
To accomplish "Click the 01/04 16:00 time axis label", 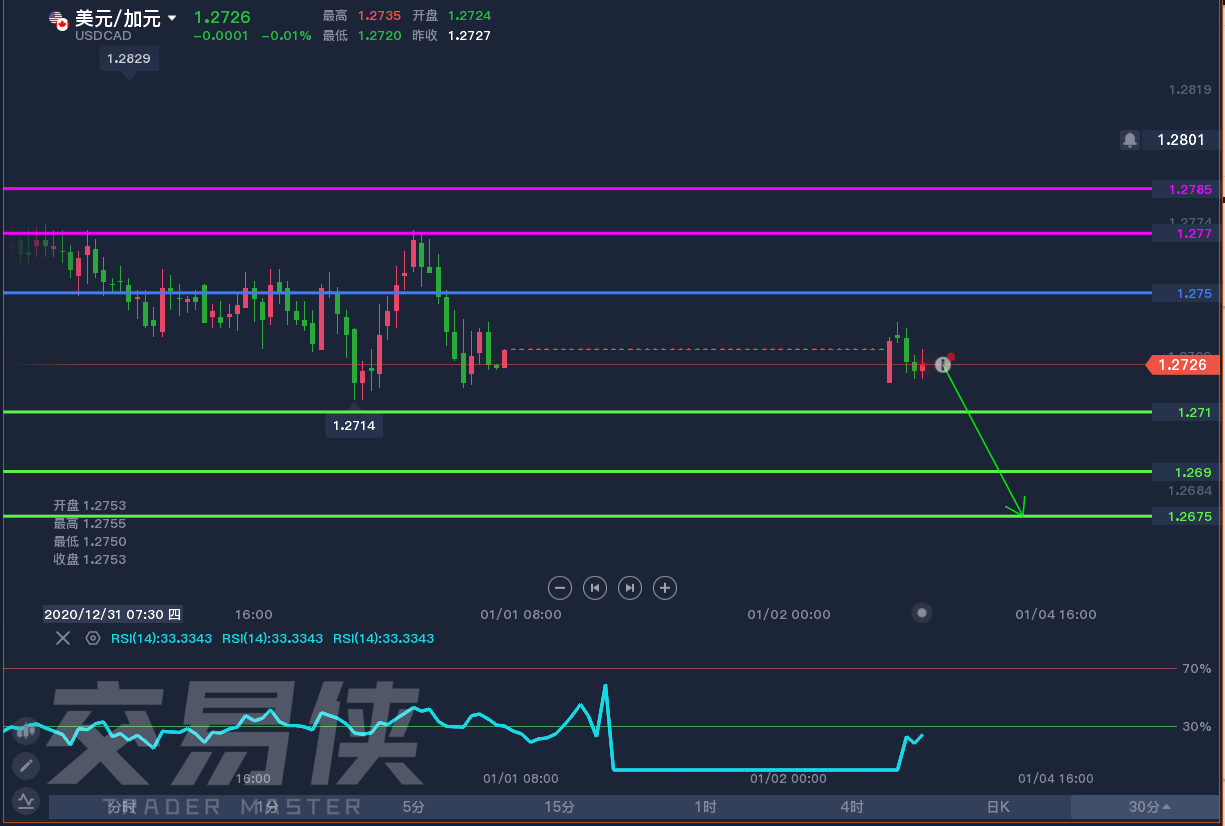I will 1056,614.
